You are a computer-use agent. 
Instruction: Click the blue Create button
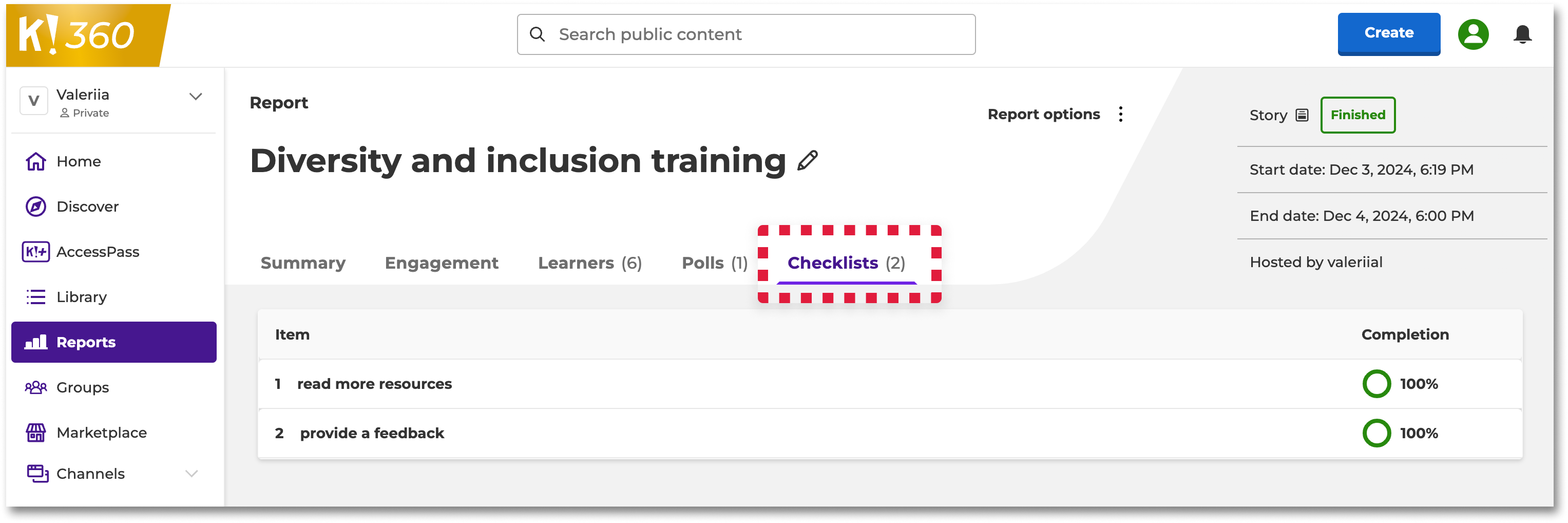coord(1388,33)
